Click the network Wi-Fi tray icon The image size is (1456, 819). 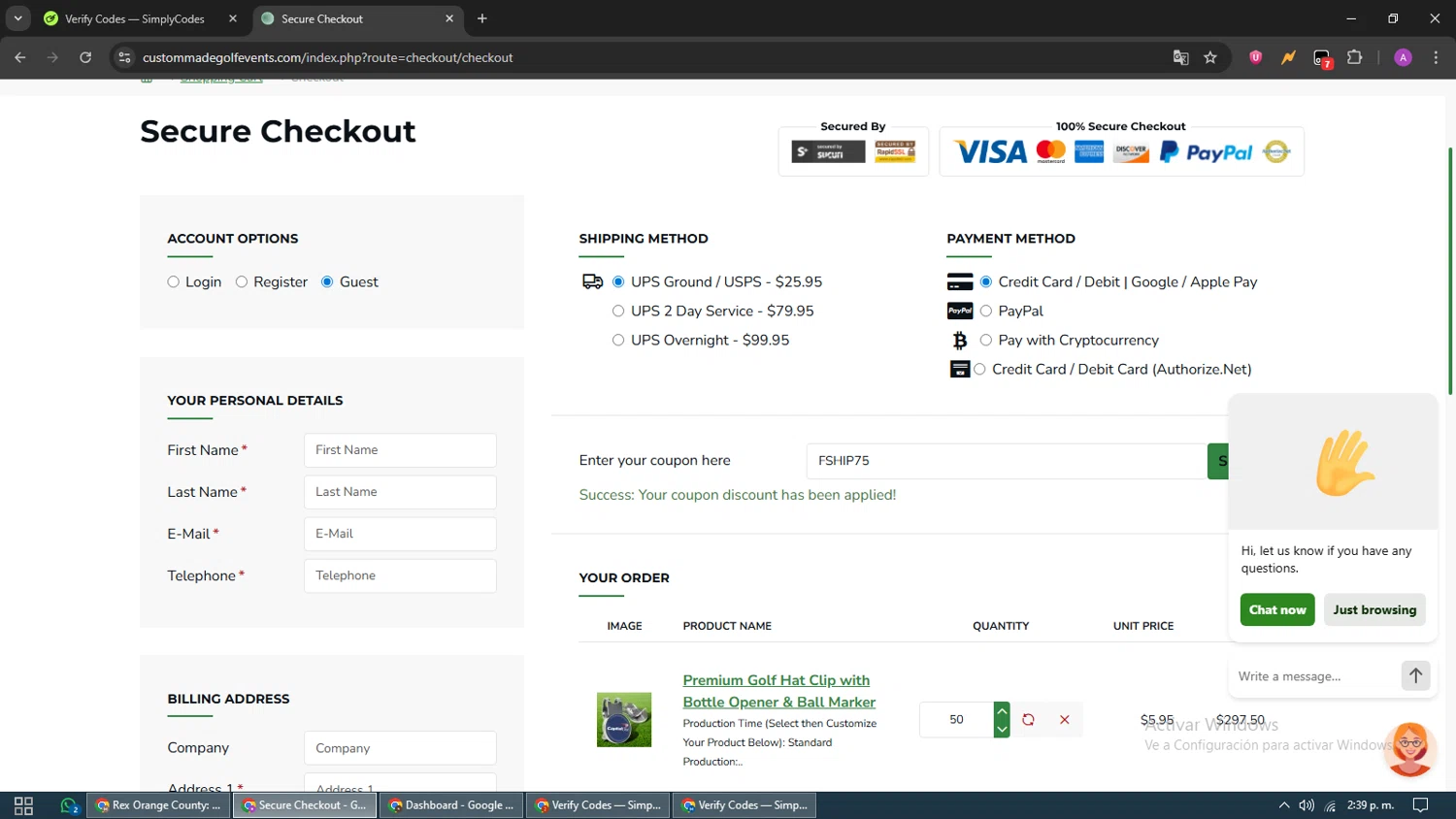point(1330,805)
